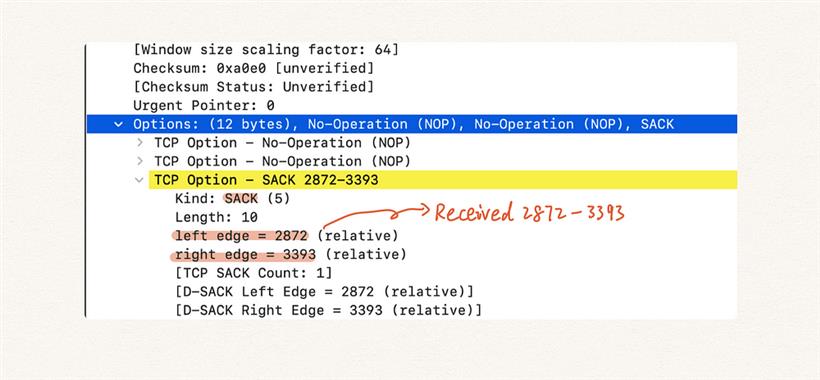This screenshot has height=380, width=820.
Task: Select the Checksum 0xa0e0 field
Action: click(254, 68)
